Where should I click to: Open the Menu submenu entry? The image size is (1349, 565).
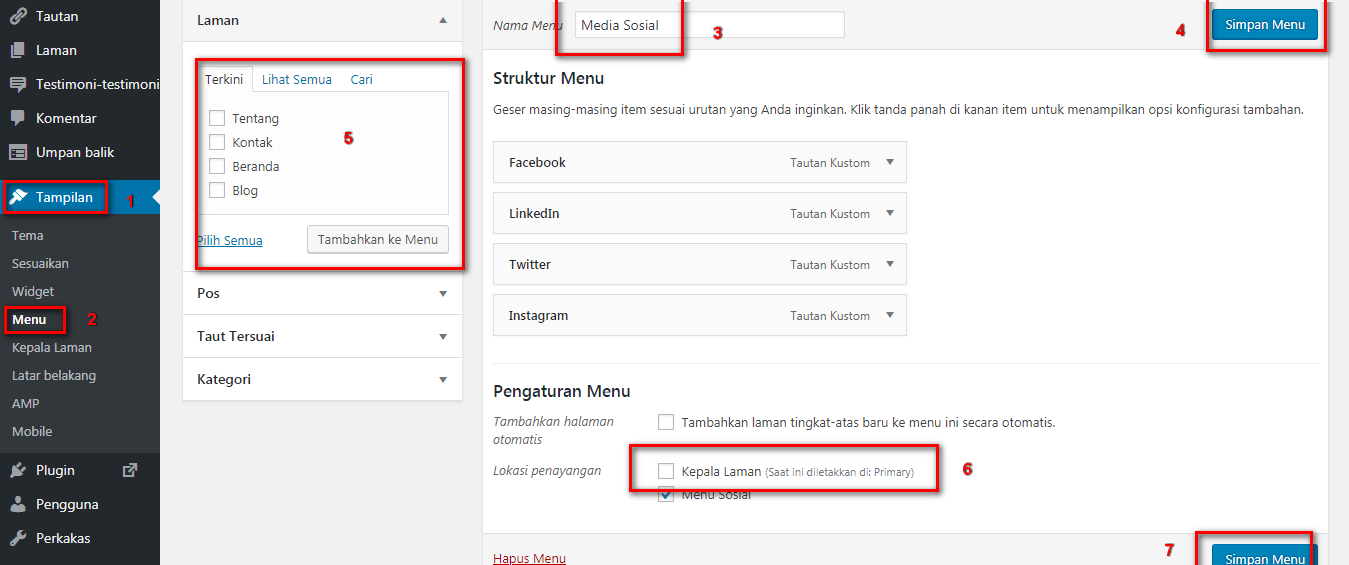(29, 320)
